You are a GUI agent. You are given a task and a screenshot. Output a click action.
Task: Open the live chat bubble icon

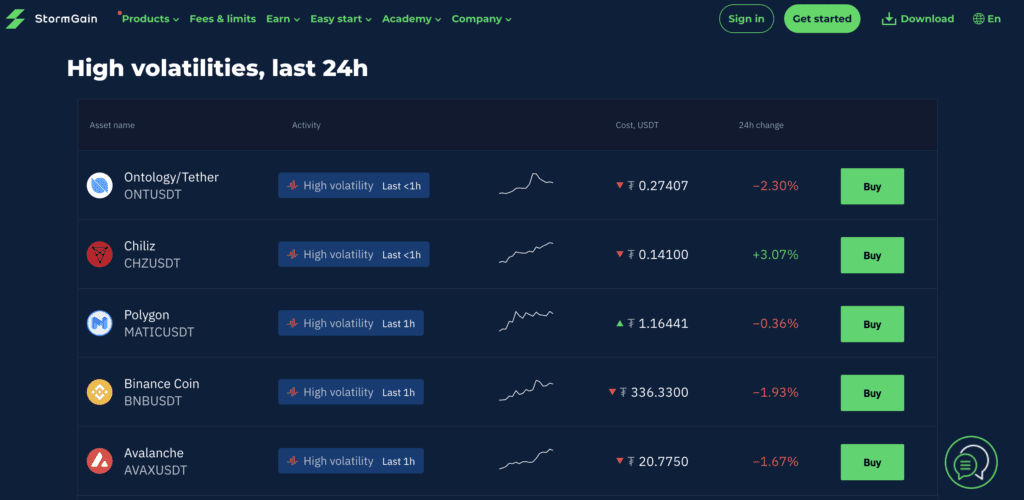971,462
